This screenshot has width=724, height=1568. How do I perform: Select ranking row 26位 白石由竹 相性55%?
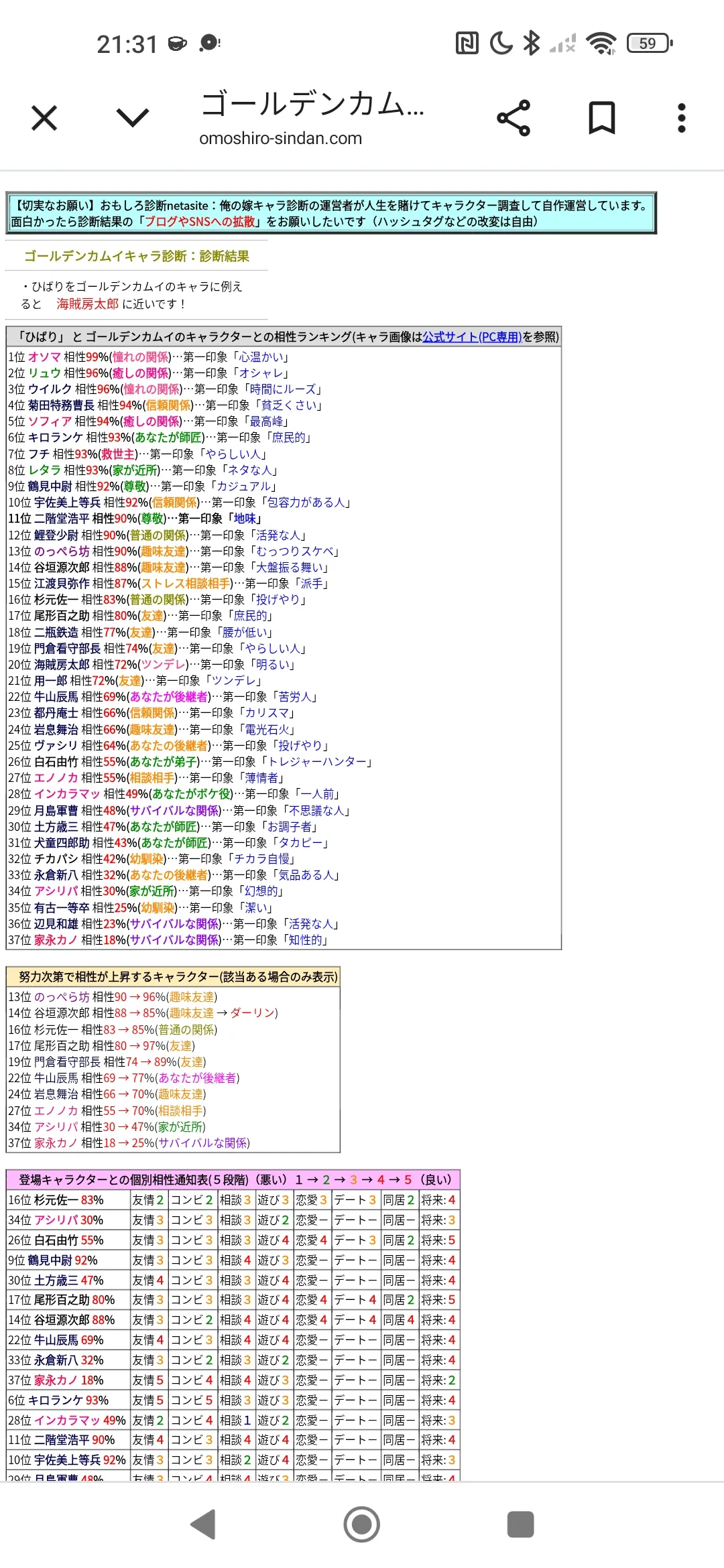pyautogui.click(x=190, y=762)
